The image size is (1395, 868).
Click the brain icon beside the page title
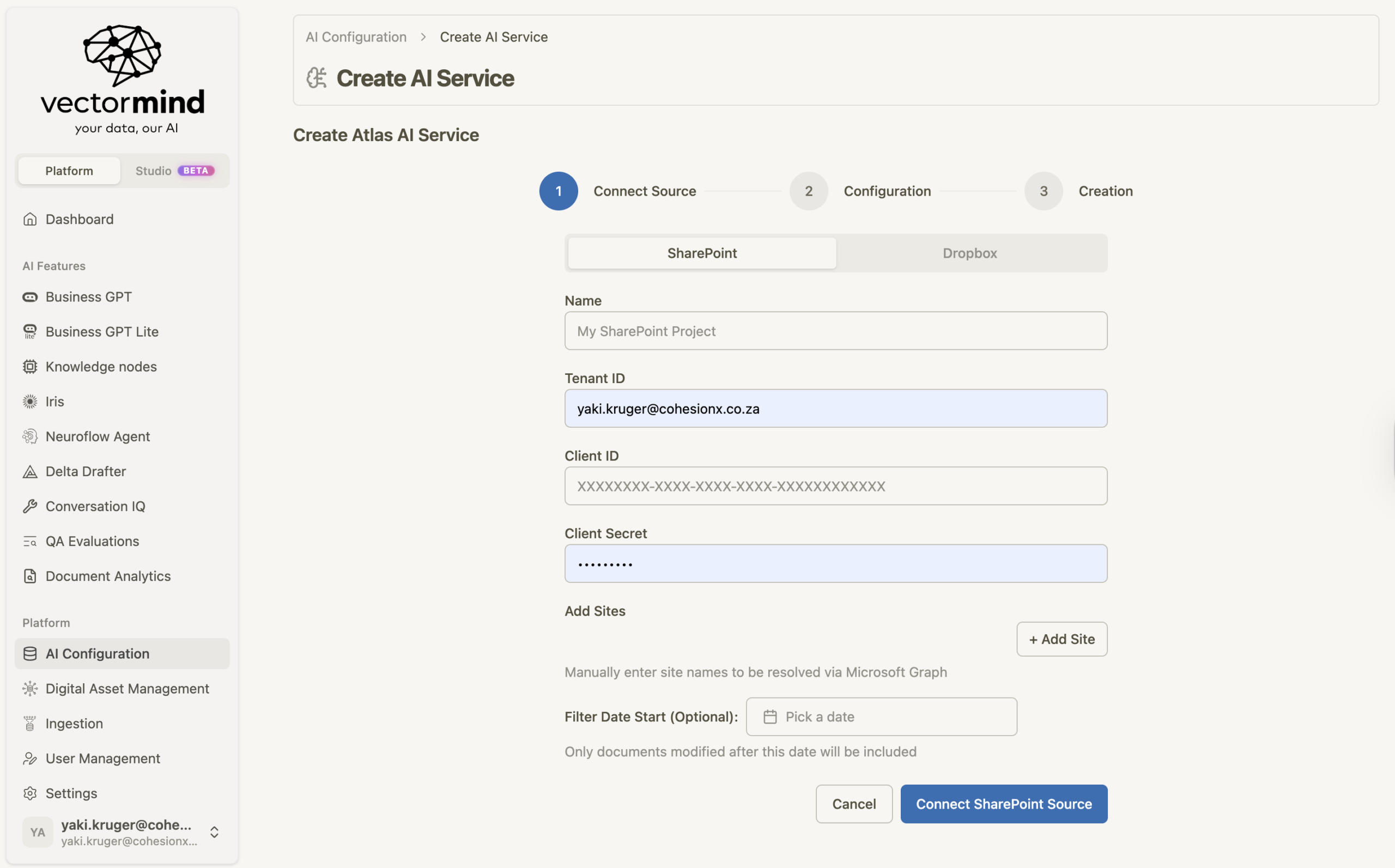click(x=316, y=78)
